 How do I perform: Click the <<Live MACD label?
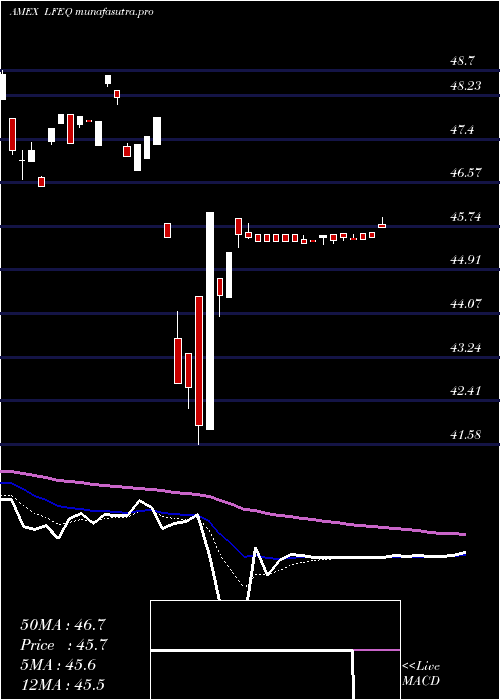coord(421,674)
